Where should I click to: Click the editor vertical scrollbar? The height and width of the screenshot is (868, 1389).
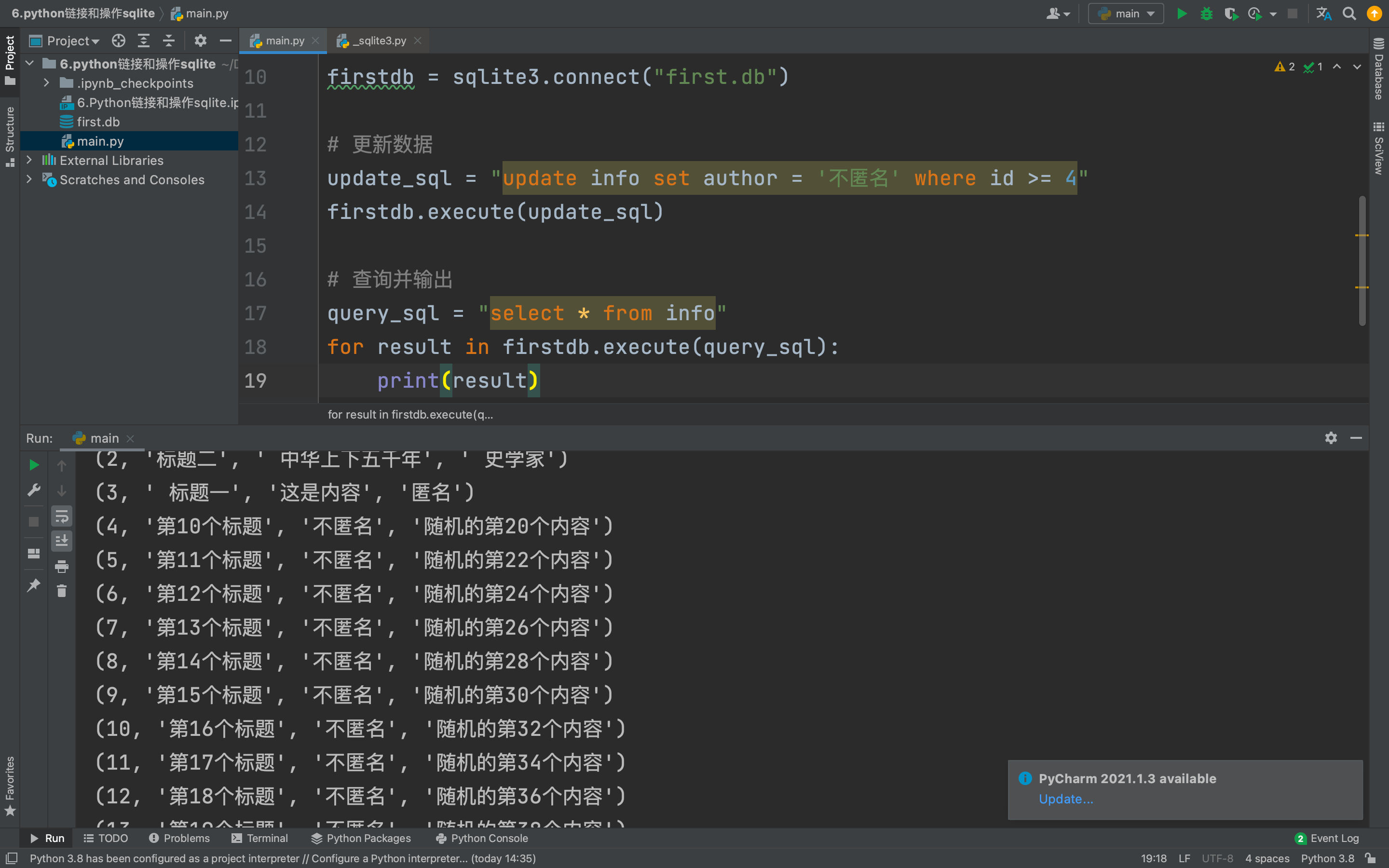coord(1362,260)
